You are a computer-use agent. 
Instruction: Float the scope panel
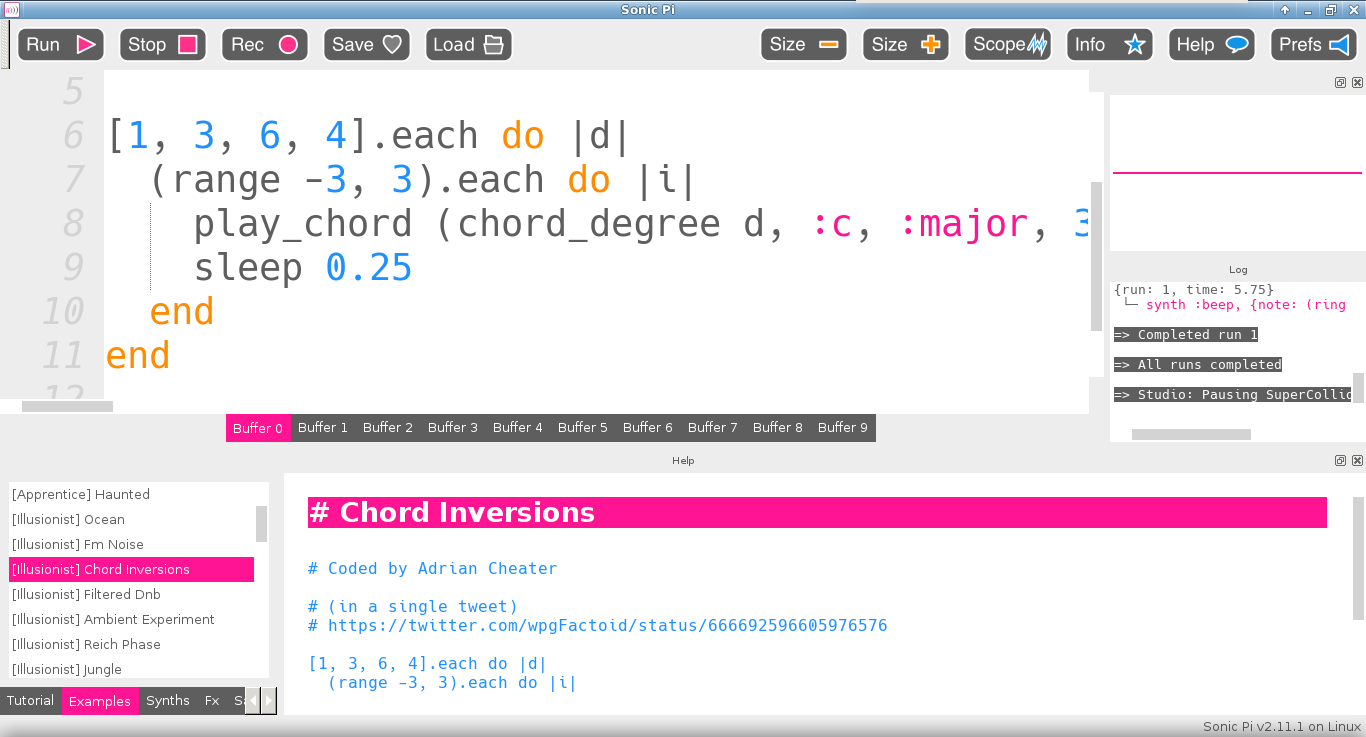pos(1341,83)
